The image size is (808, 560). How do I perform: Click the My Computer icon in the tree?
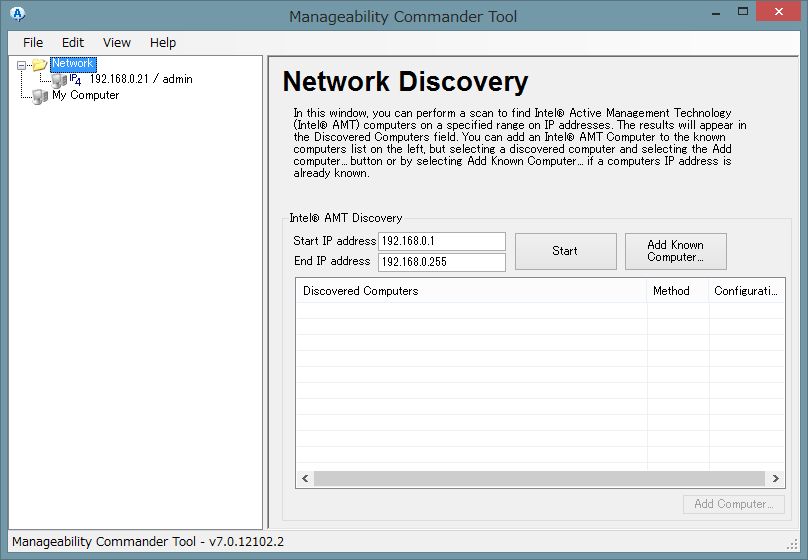(x=40, y=96)
